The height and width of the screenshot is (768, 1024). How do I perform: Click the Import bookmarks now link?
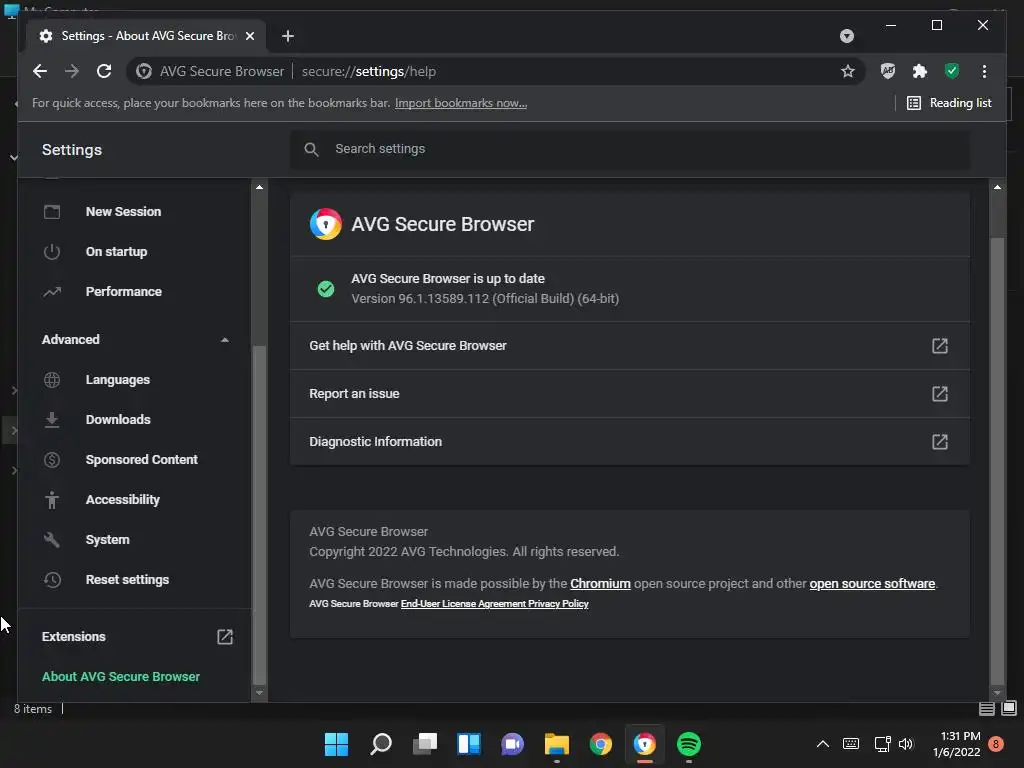click(x=461, y=103)
